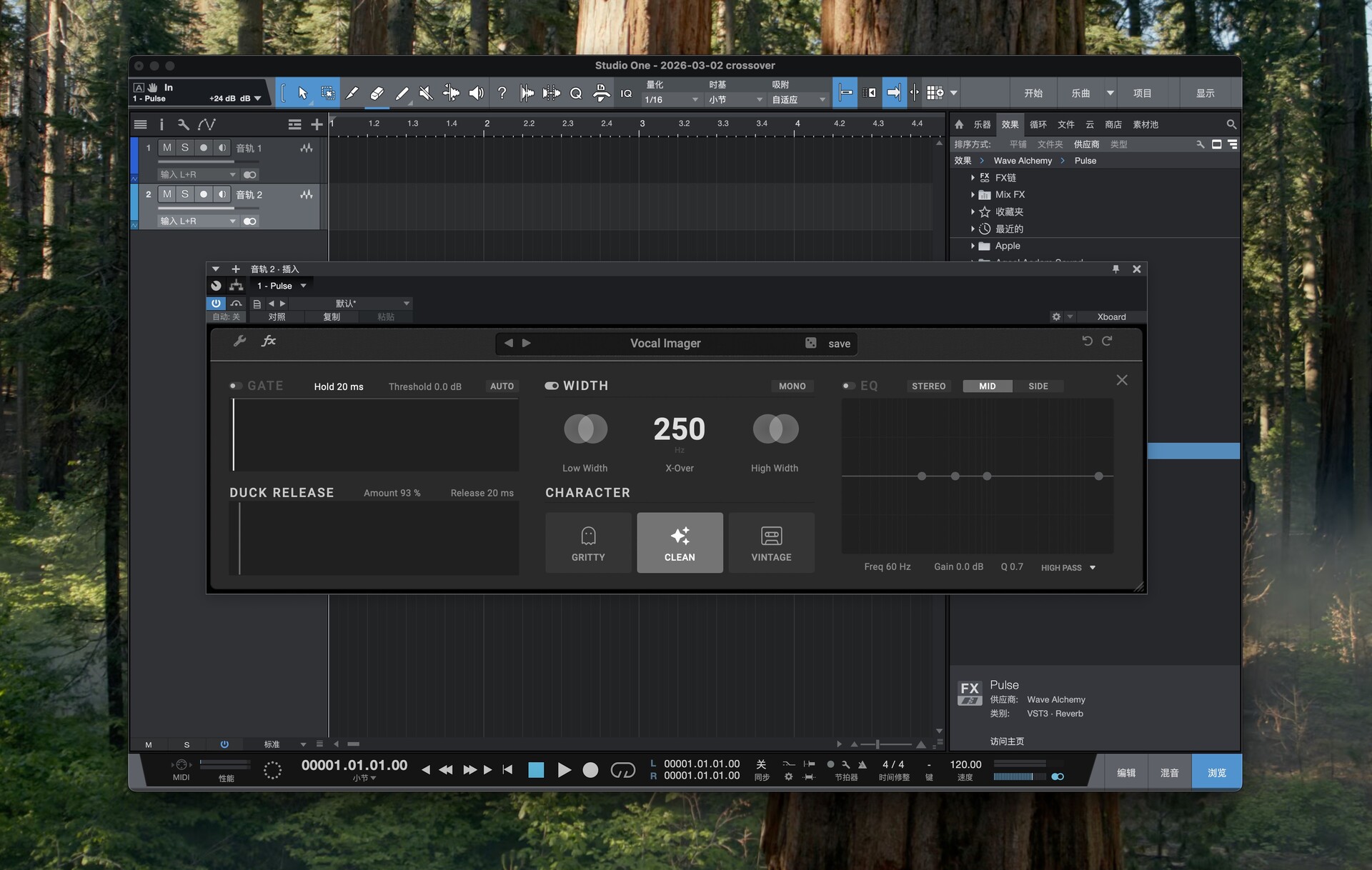Click the preset save button
The height and width of the screenshot is (870, 1372).
[839, 344]
